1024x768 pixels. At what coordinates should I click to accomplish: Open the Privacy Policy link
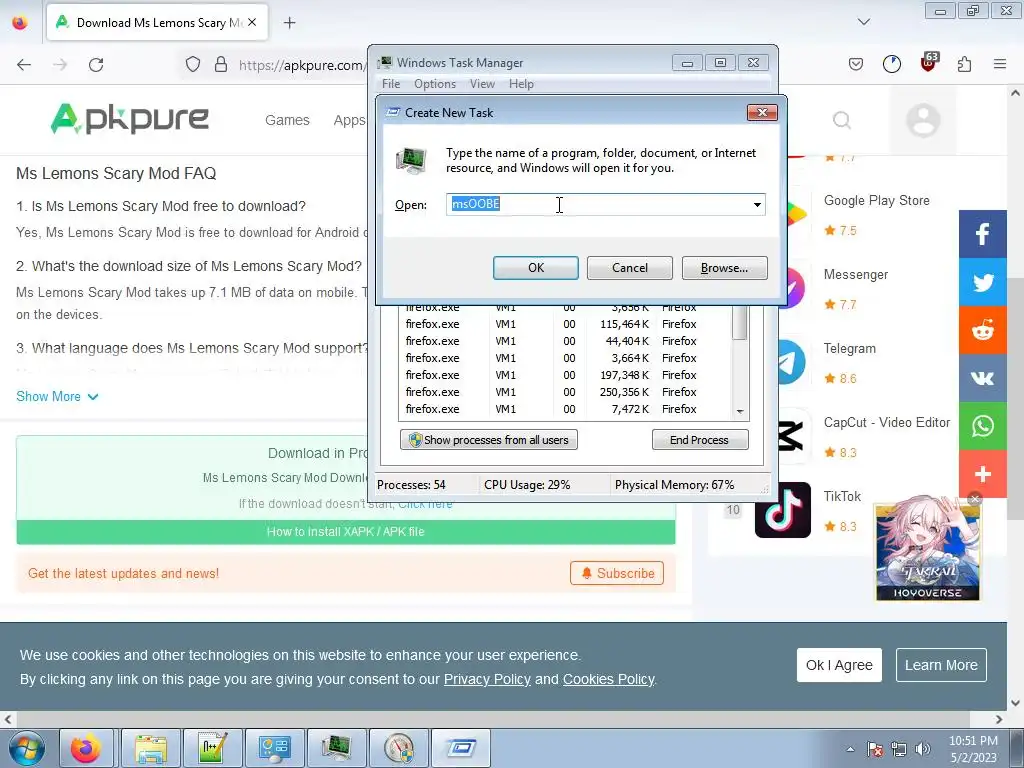(x=487, y=679)
